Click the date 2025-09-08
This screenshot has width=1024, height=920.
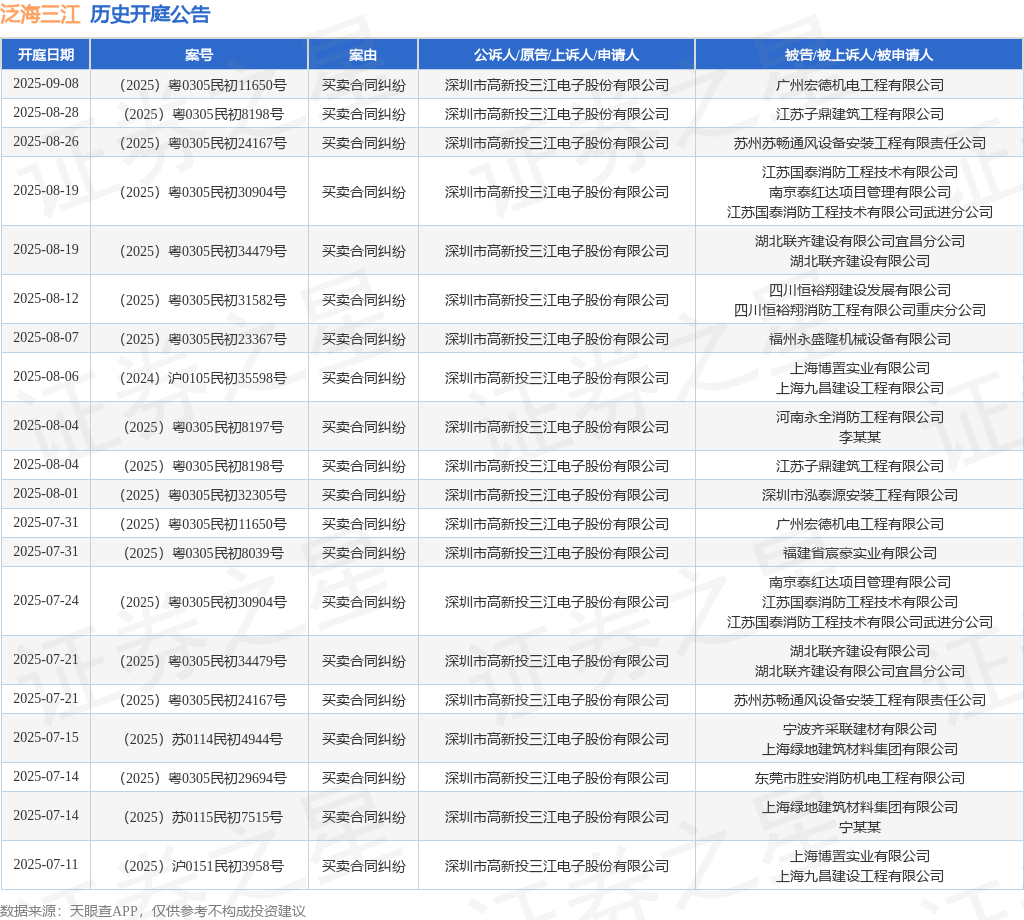(46, 84)
